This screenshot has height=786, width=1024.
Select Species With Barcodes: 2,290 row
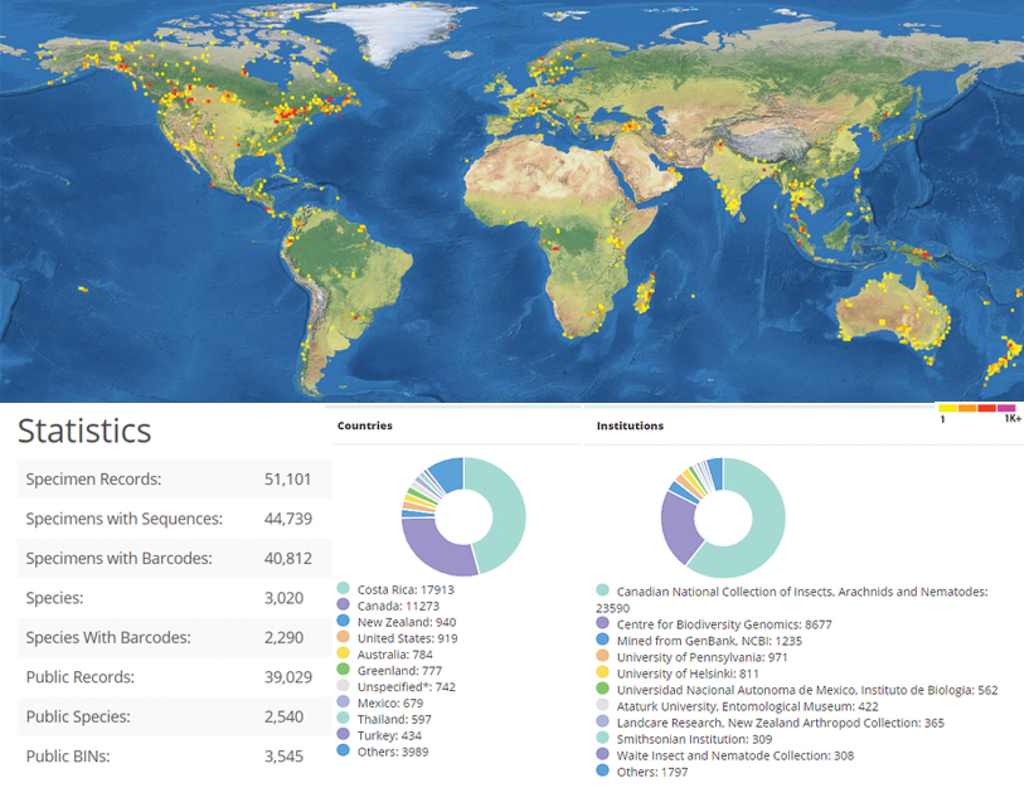[x=174, y=638]
